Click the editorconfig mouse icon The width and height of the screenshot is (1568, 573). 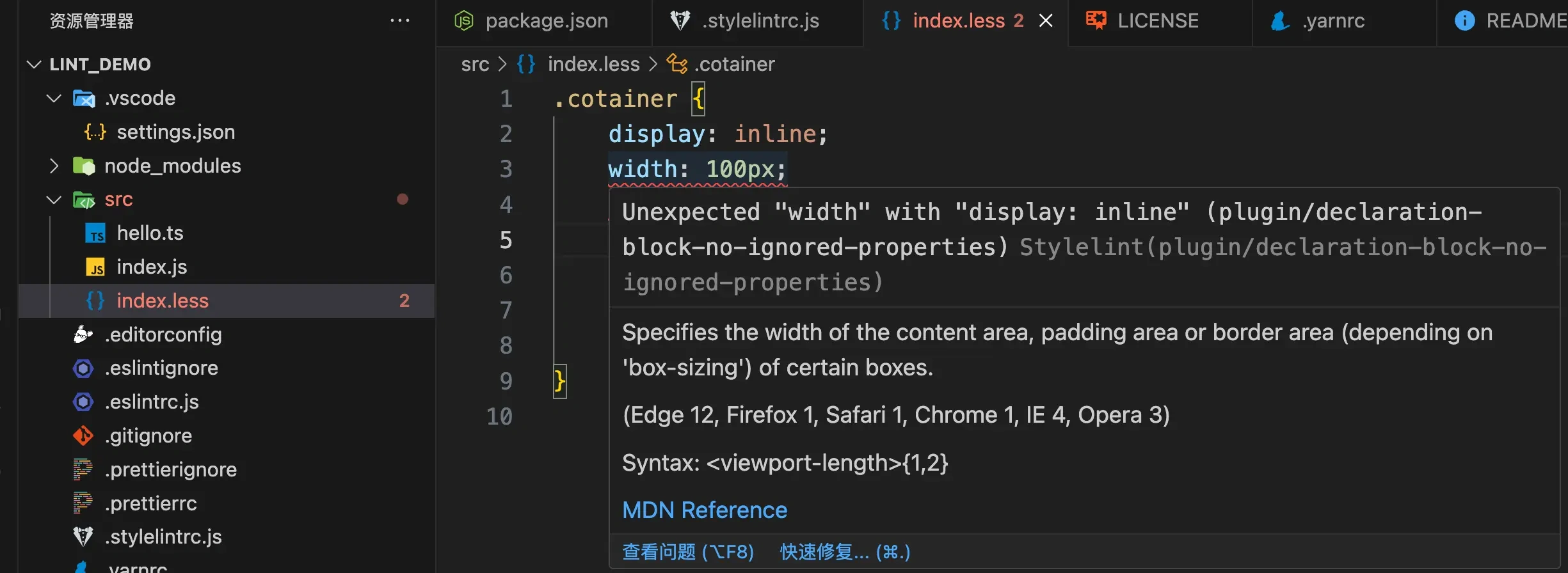click(83, 334)
